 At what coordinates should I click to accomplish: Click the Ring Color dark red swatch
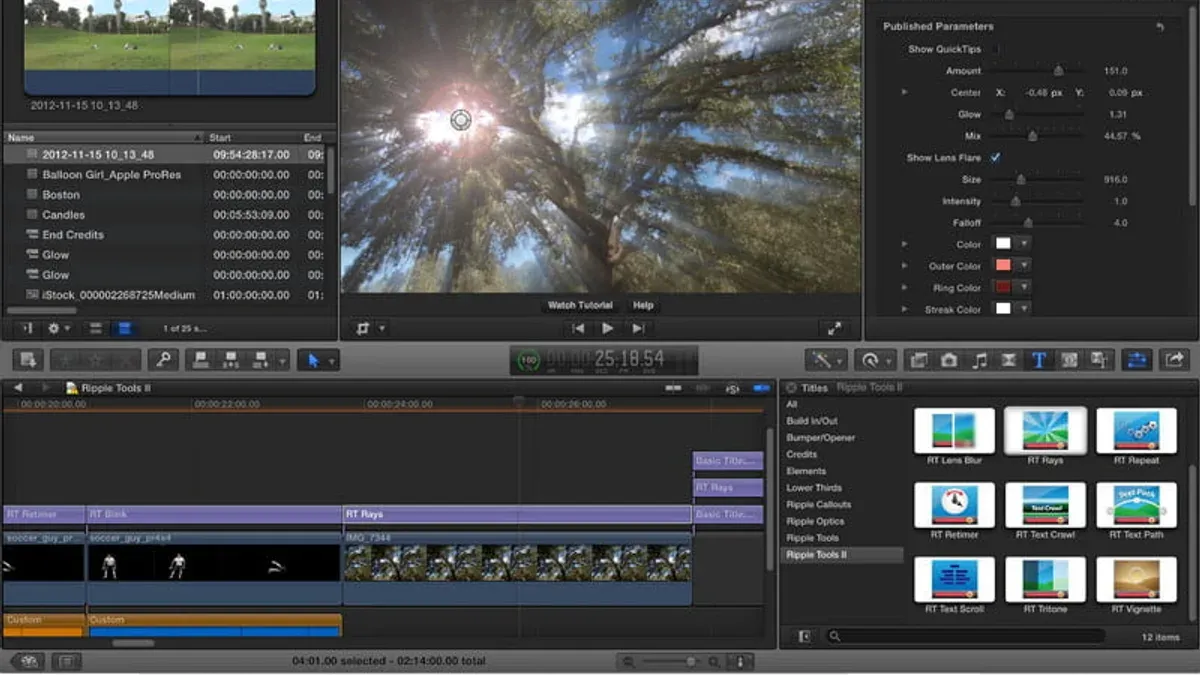[1003, 287]
